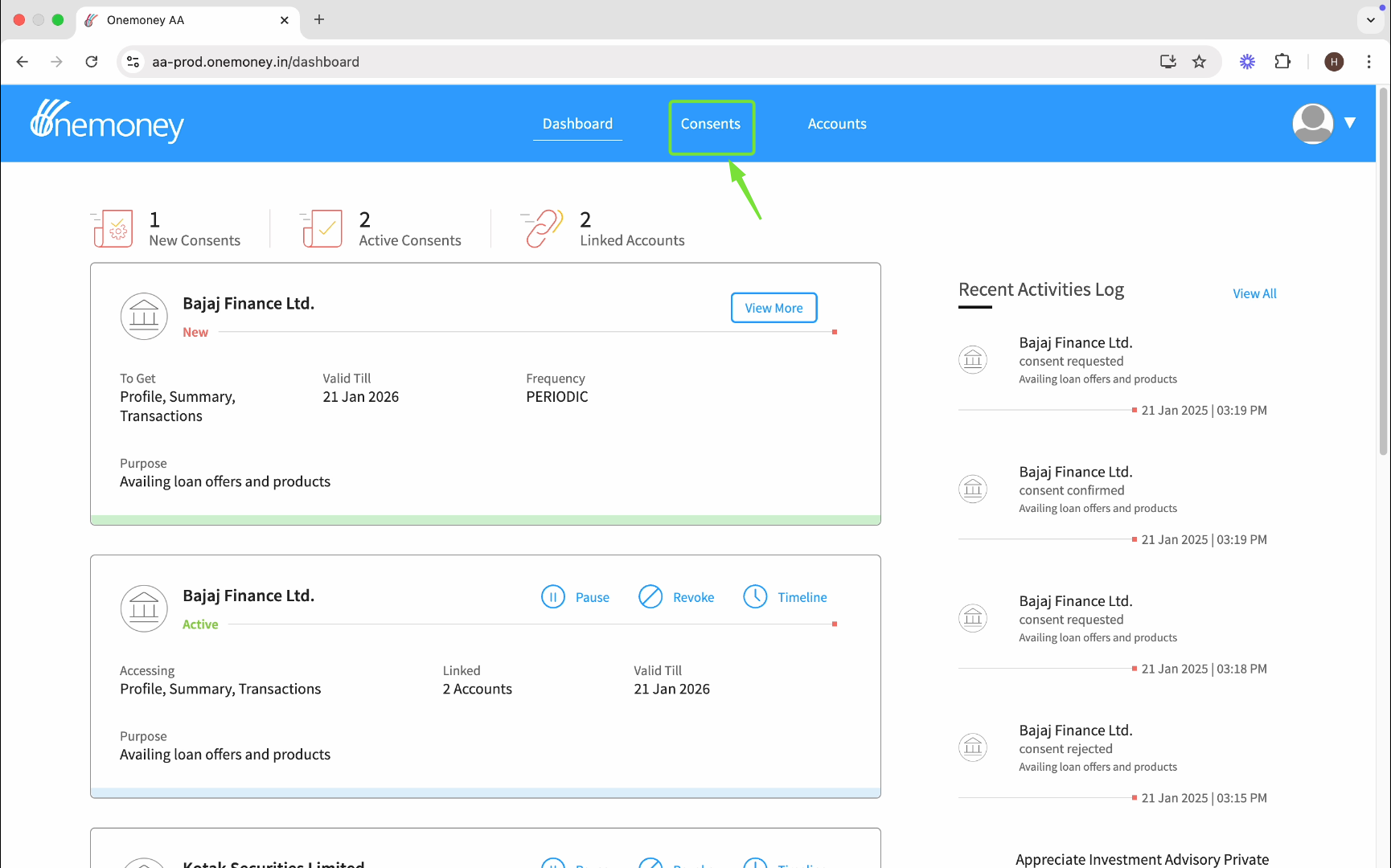
Task: Click the Linked Accounts chain icon
Action: tap(543, 229)
